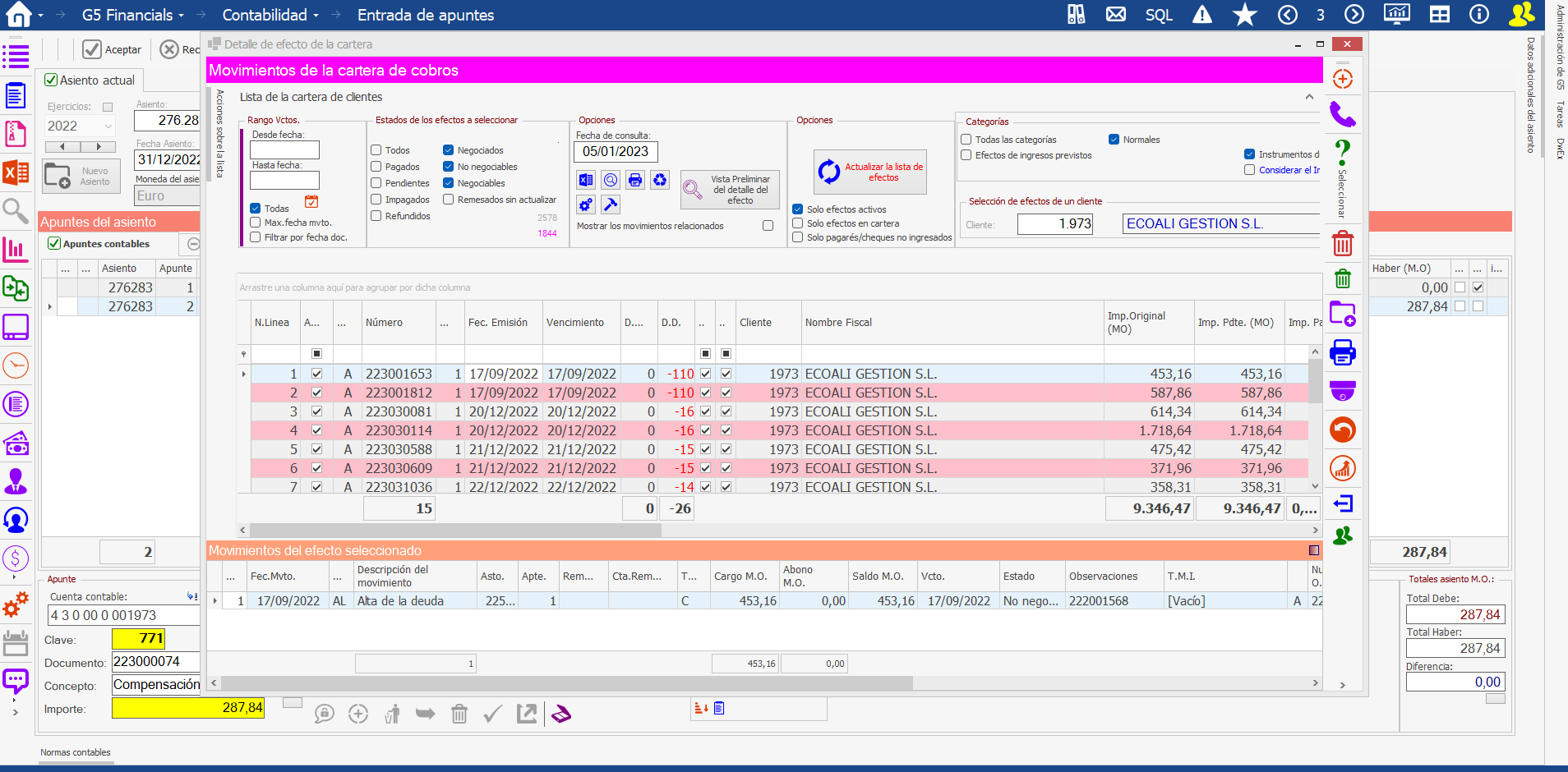Image resolution: width=1568 pixels, height=772 pixels.
Task: Click the Excel export icon in Opciones
Action: (x=586, y=180)
